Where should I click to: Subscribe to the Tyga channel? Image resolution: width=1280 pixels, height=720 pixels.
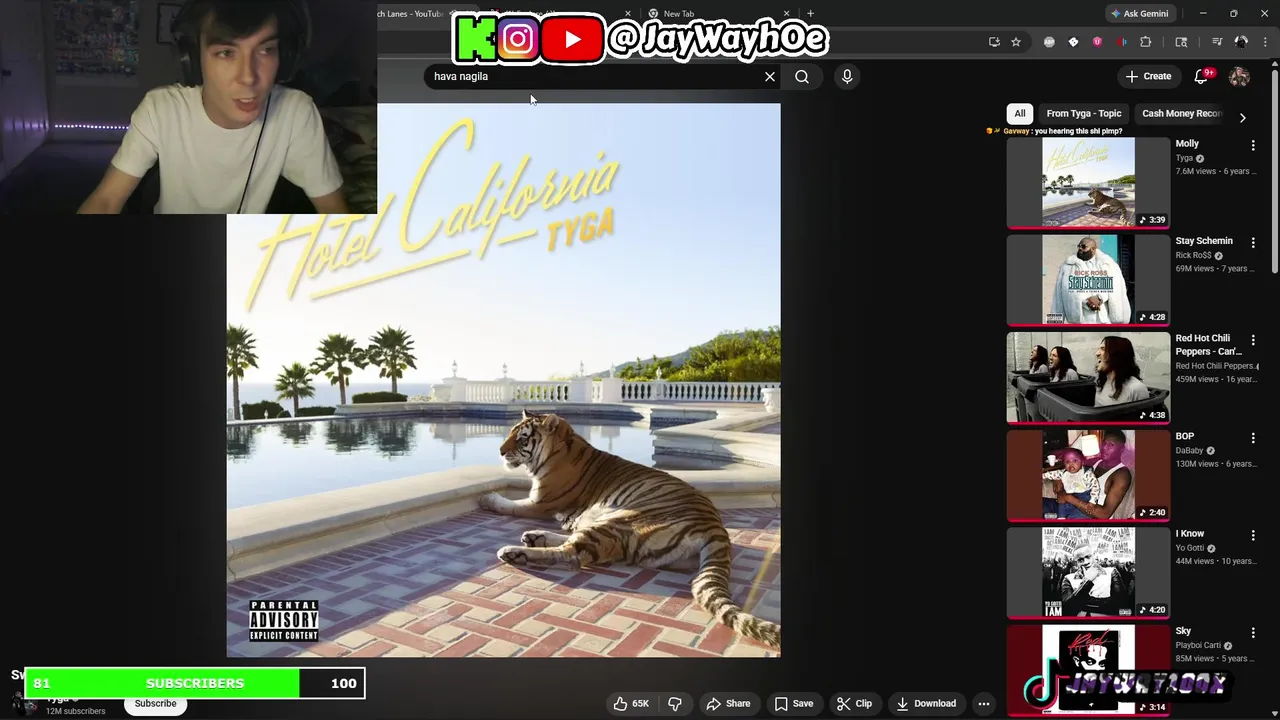click(x=155, y=703)
